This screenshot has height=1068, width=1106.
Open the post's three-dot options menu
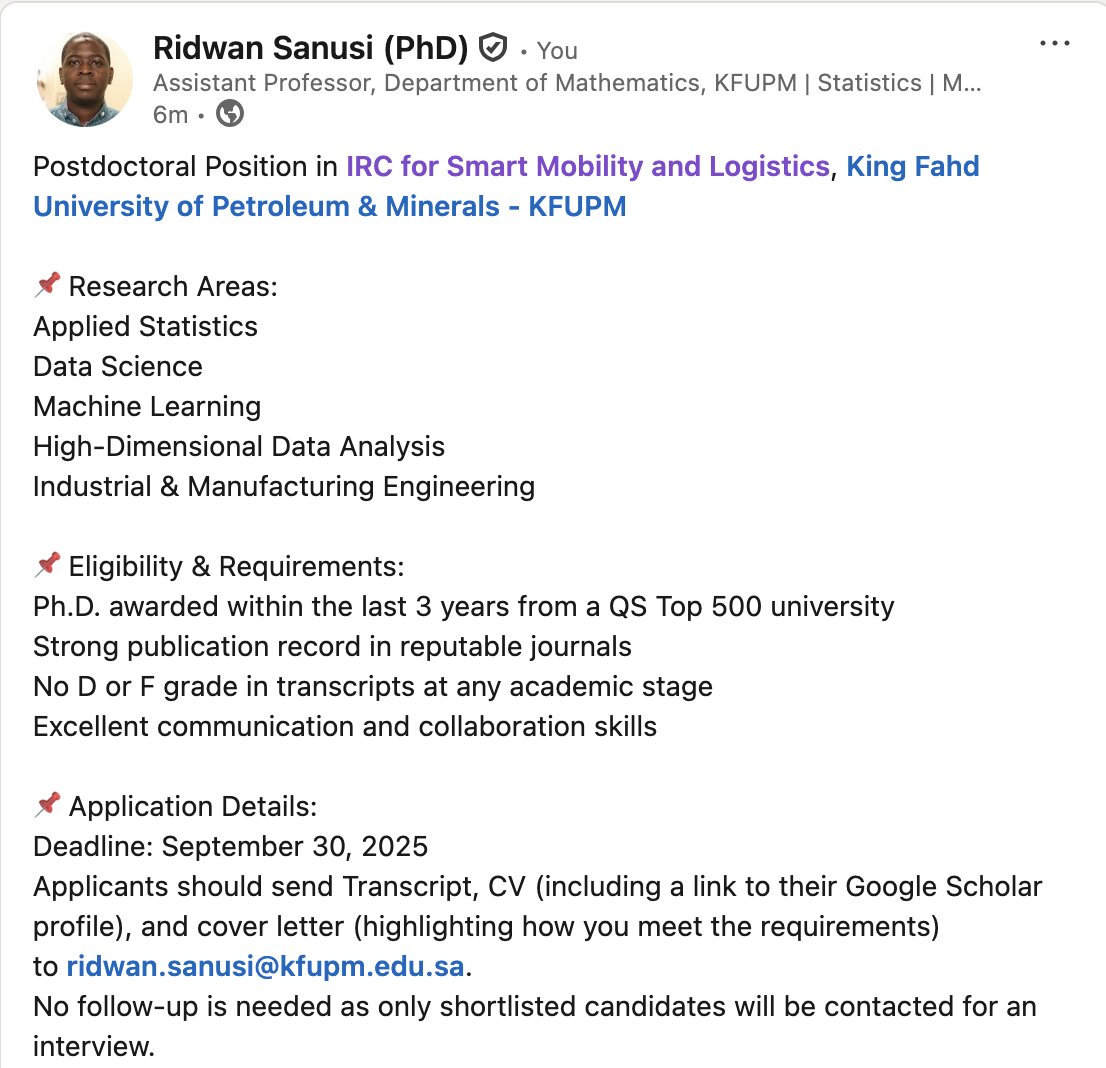coord(1055,44)
